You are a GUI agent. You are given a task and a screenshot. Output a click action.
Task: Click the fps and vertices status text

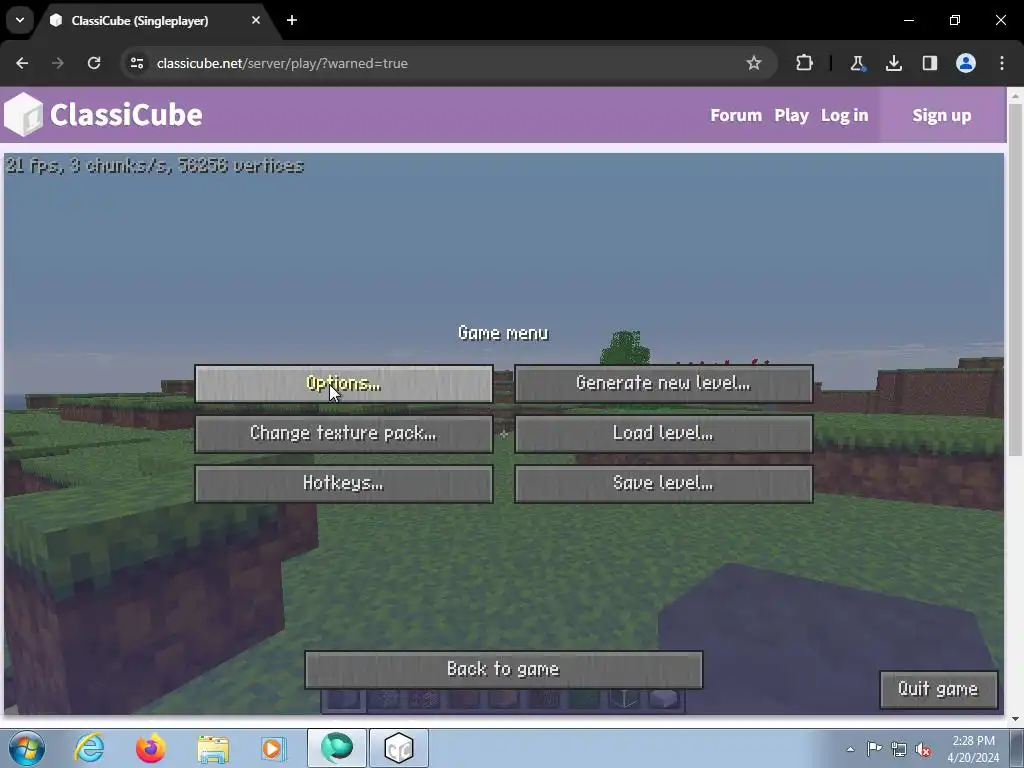point(155,166)
